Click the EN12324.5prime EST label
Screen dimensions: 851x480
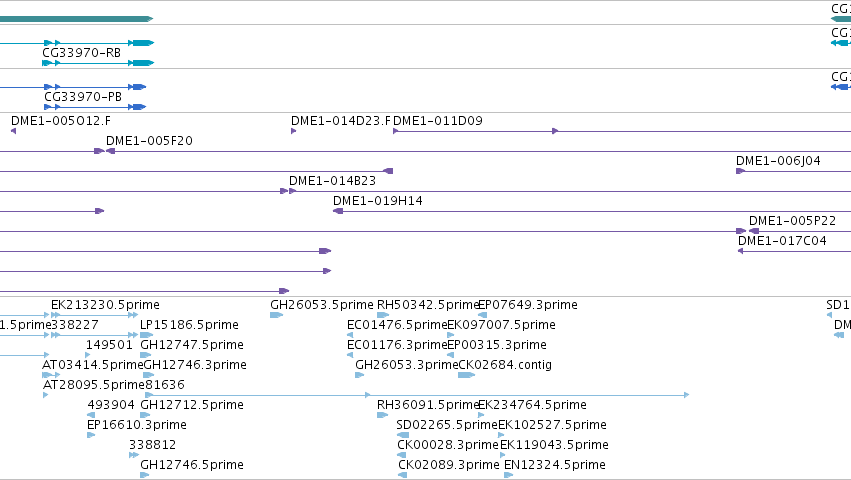555,465
